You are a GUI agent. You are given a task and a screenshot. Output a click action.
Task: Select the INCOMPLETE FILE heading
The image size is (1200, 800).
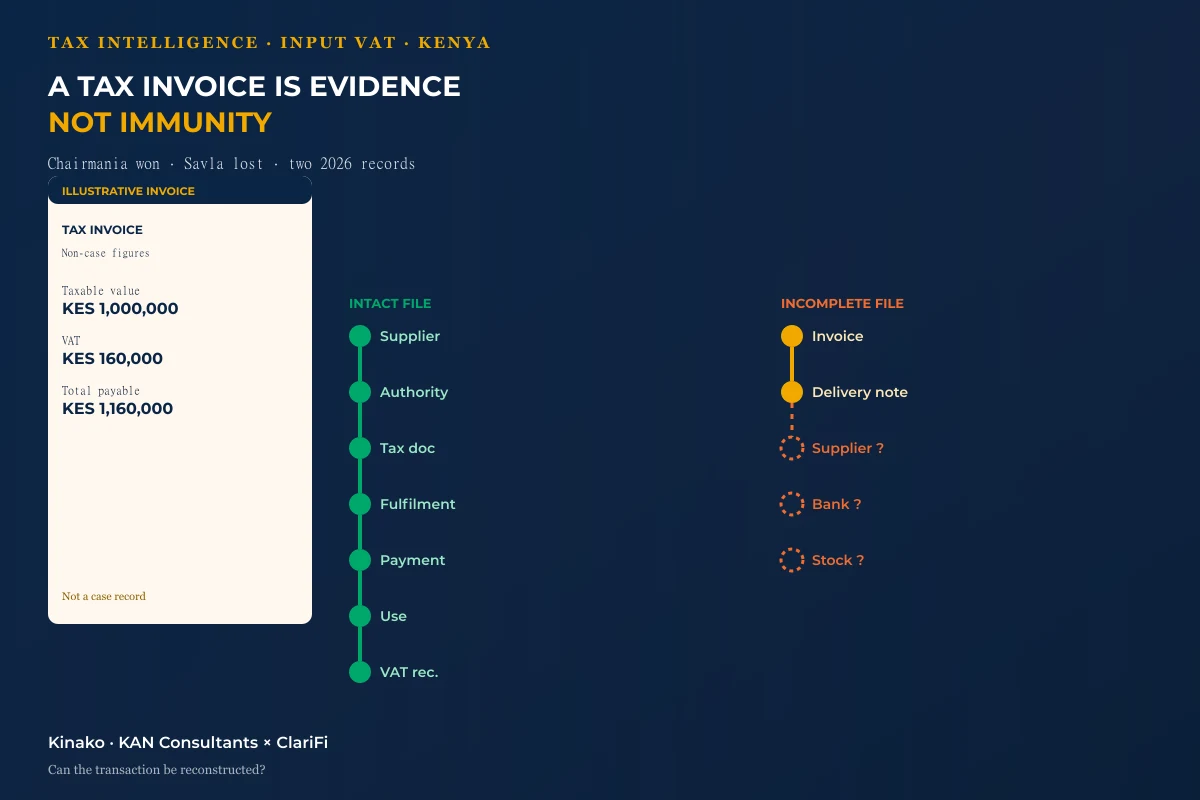tap(842, 303)
